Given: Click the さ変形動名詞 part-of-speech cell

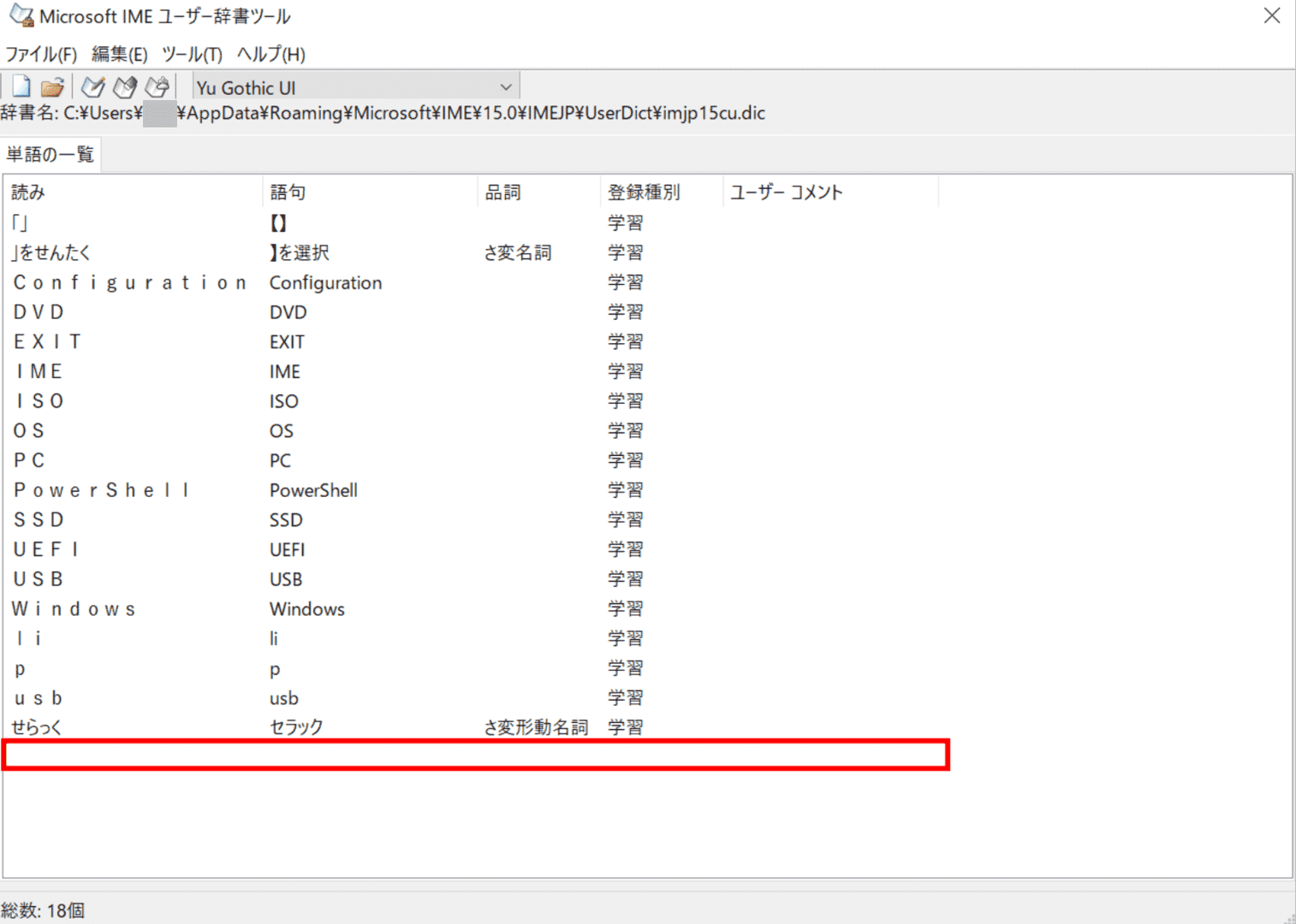Looking at the screenshot, I should coord(536,727).
